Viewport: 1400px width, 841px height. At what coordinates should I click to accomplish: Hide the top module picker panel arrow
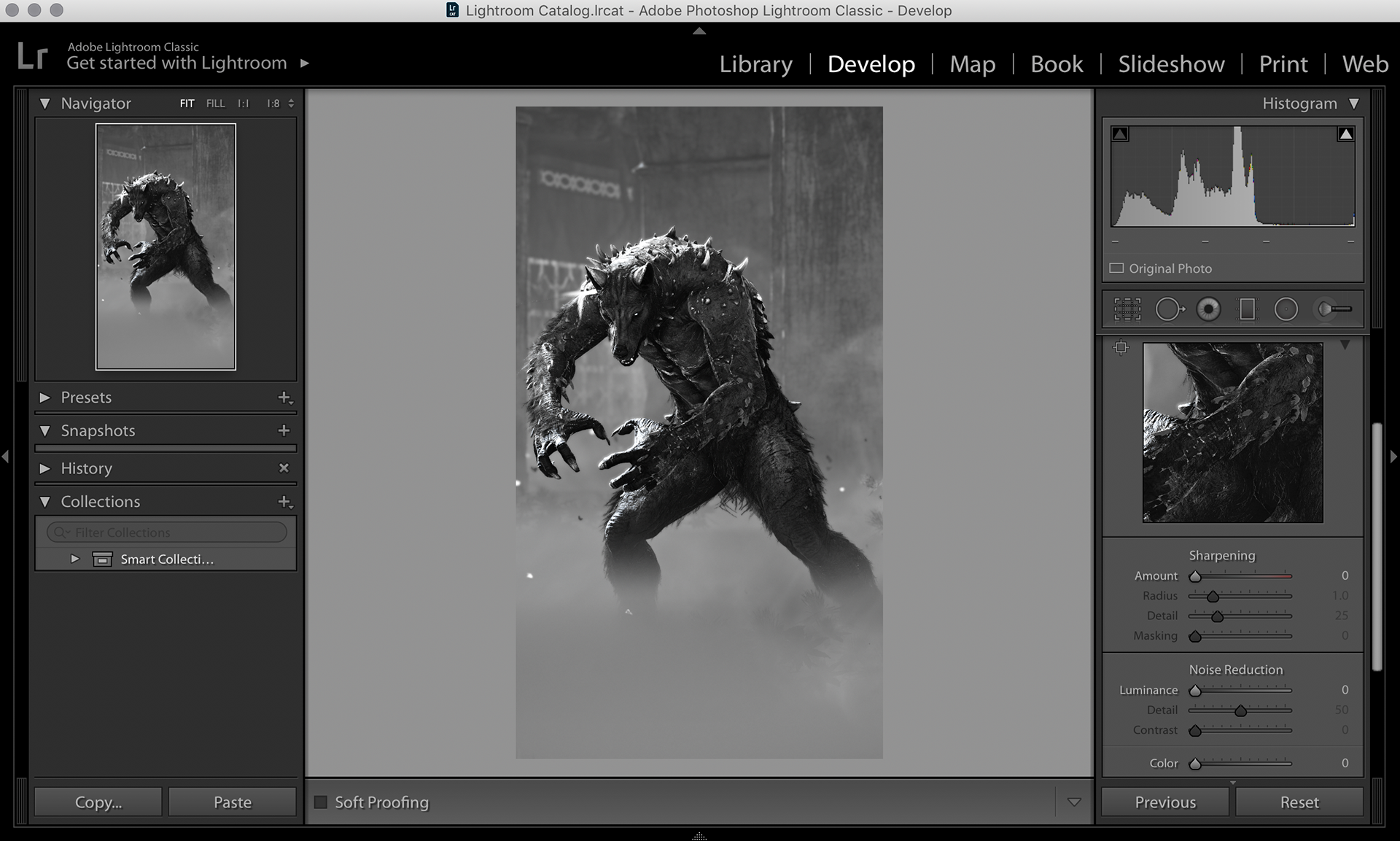point(699,31)
